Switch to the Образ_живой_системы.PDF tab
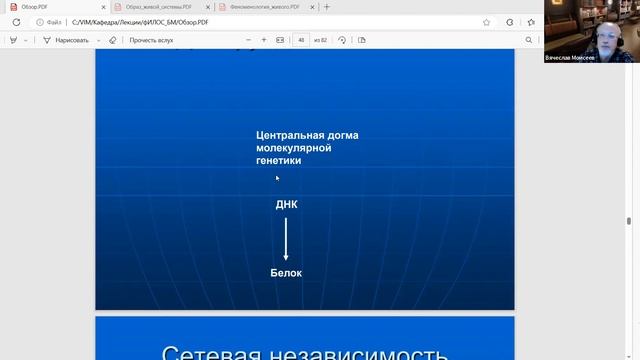Screen dimensions: 640x360 [159, 7]
